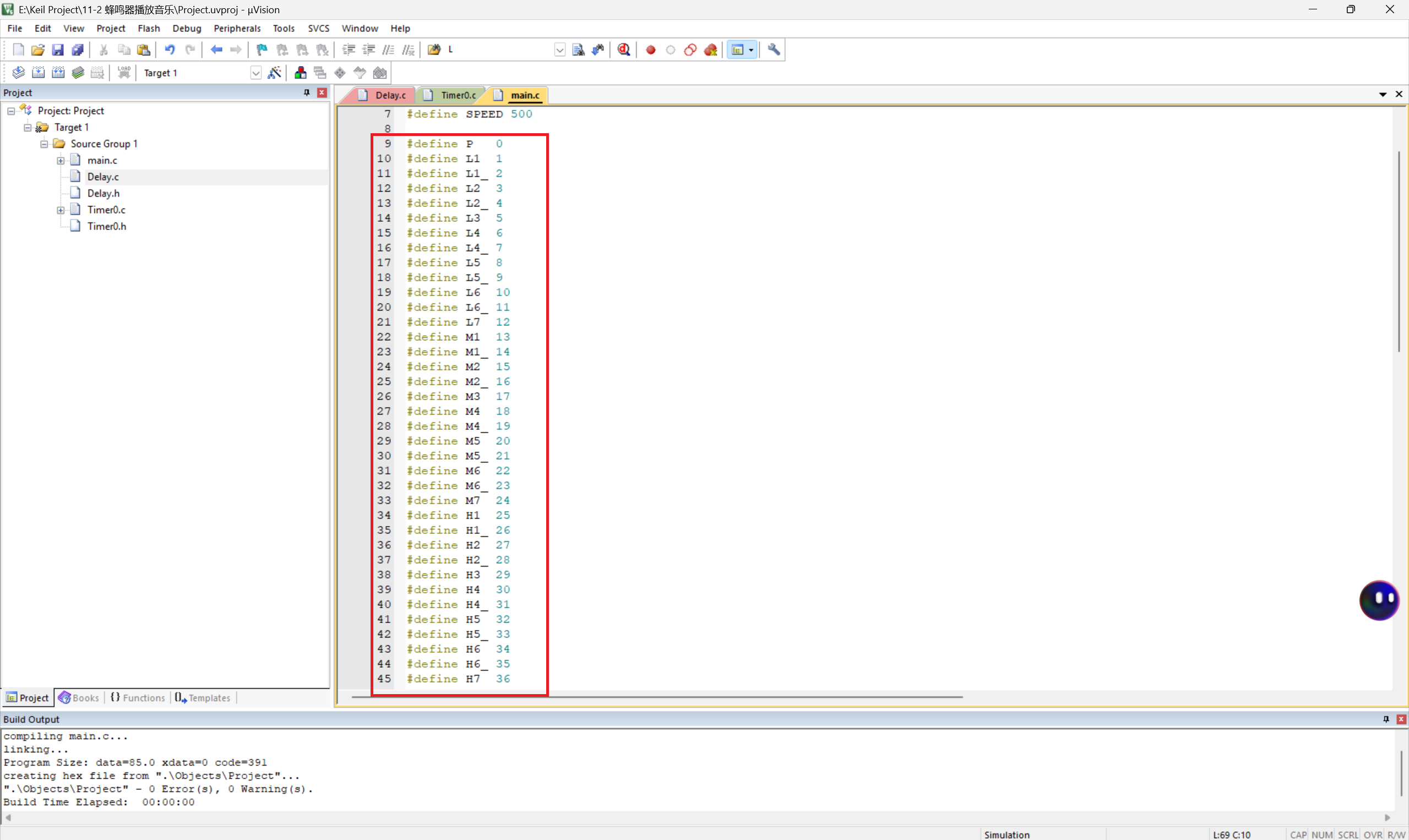Click the find text input field
This screenshot has width=1409, height=840.
(x=498, y=50)
